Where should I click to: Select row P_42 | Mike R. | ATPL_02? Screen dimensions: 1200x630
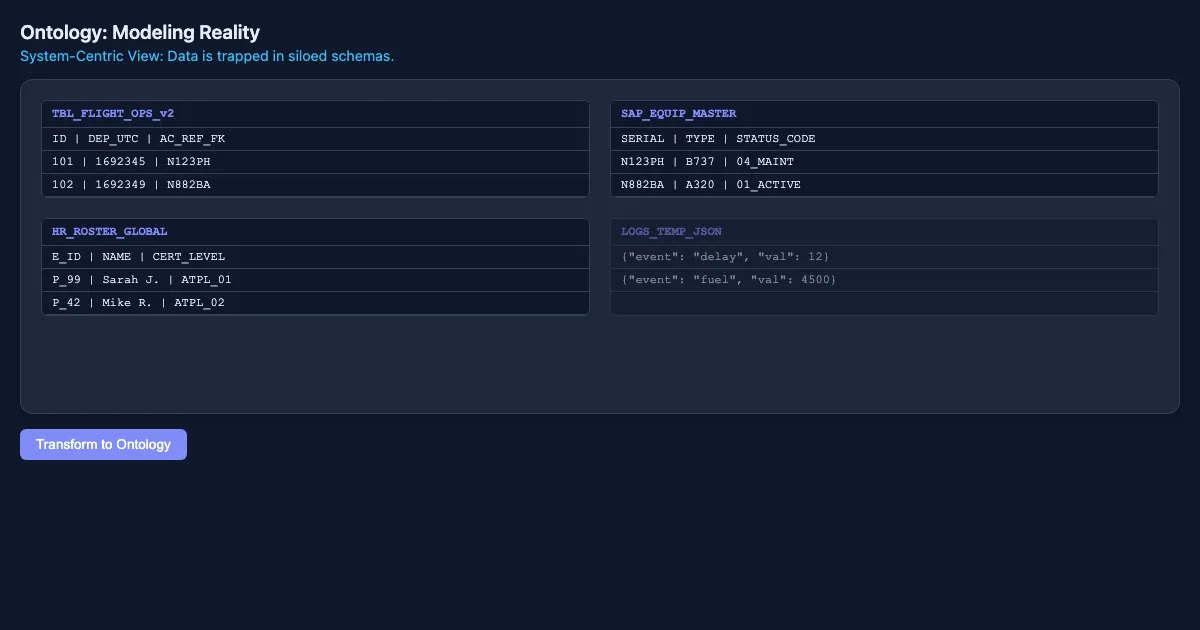[315, 303]
